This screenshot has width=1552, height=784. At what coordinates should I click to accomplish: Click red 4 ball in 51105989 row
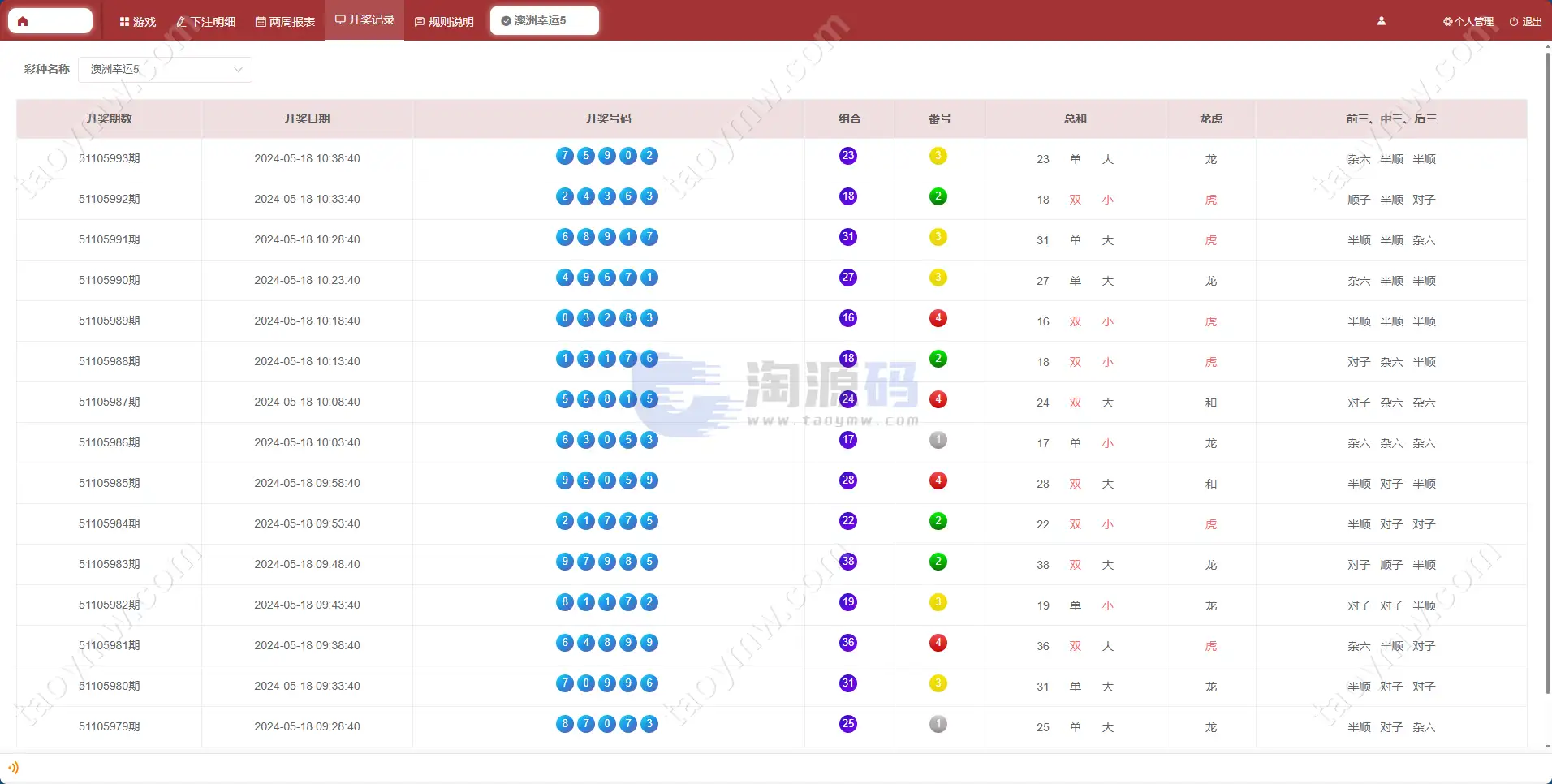click(x=938, y=318)
